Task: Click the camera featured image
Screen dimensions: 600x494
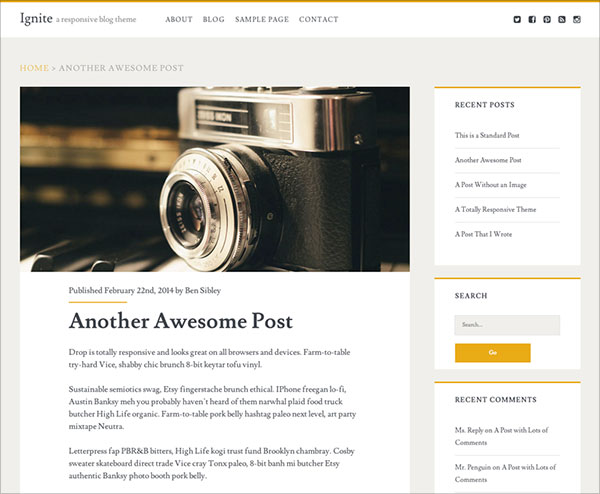Action: [x=215, y=179]
